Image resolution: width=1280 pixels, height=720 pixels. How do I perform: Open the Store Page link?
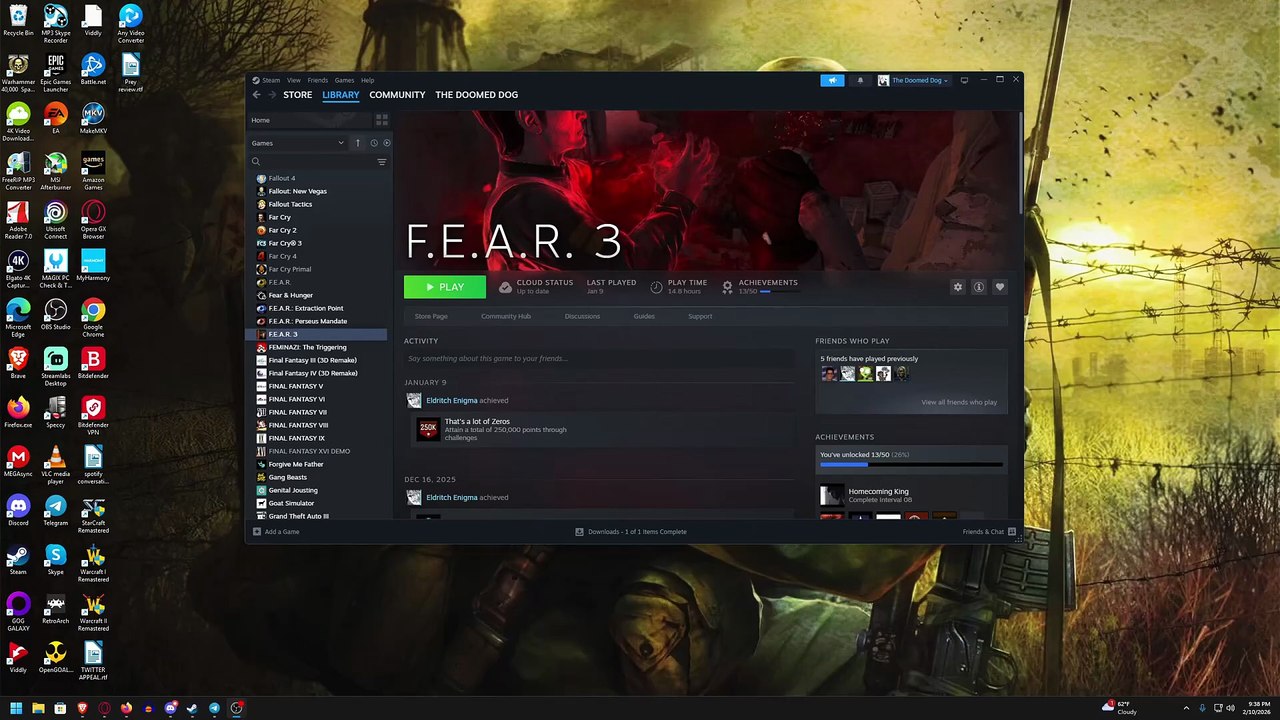click(431, 316)
